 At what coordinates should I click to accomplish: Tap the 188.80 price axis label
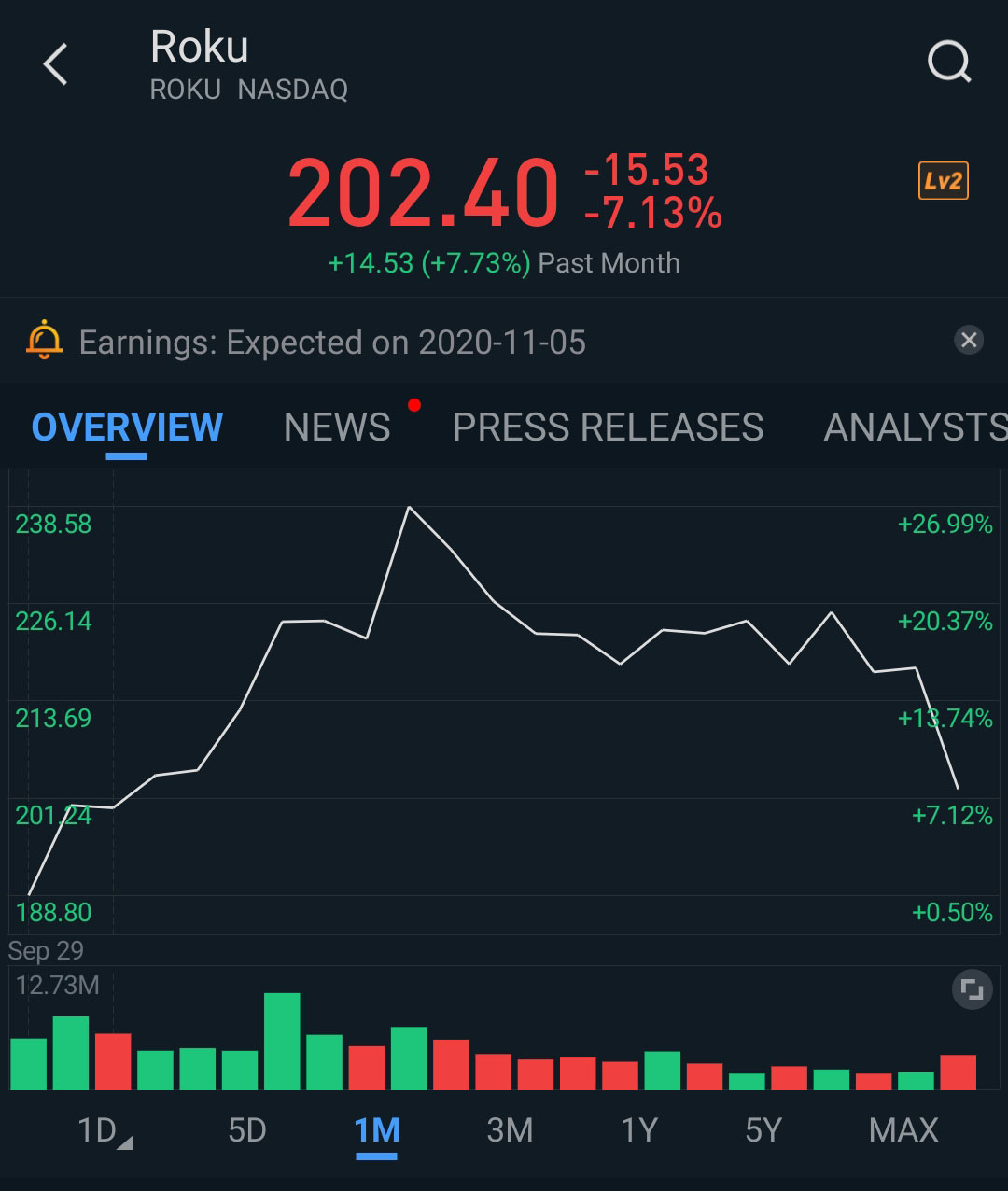click(53, 913)
